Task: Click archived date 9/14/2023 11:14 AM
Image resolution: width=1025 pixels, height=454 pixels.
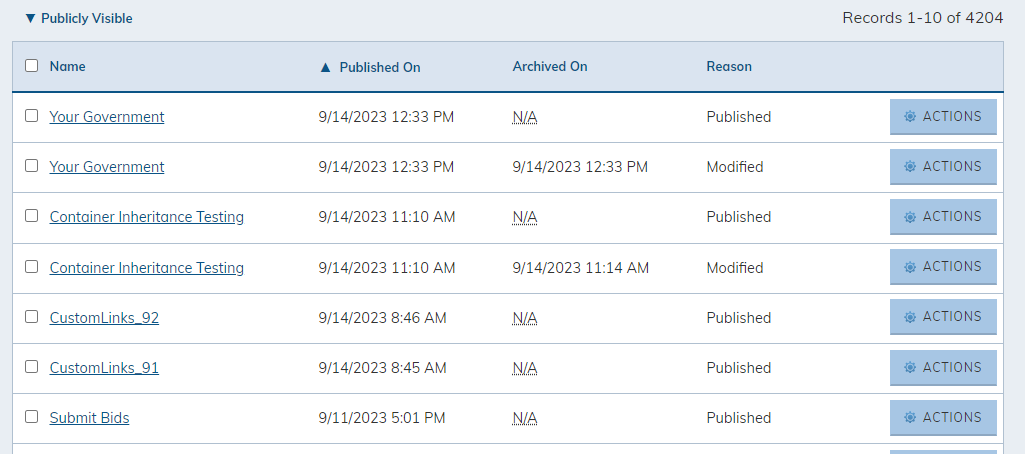Action: (x=580, y=268)
